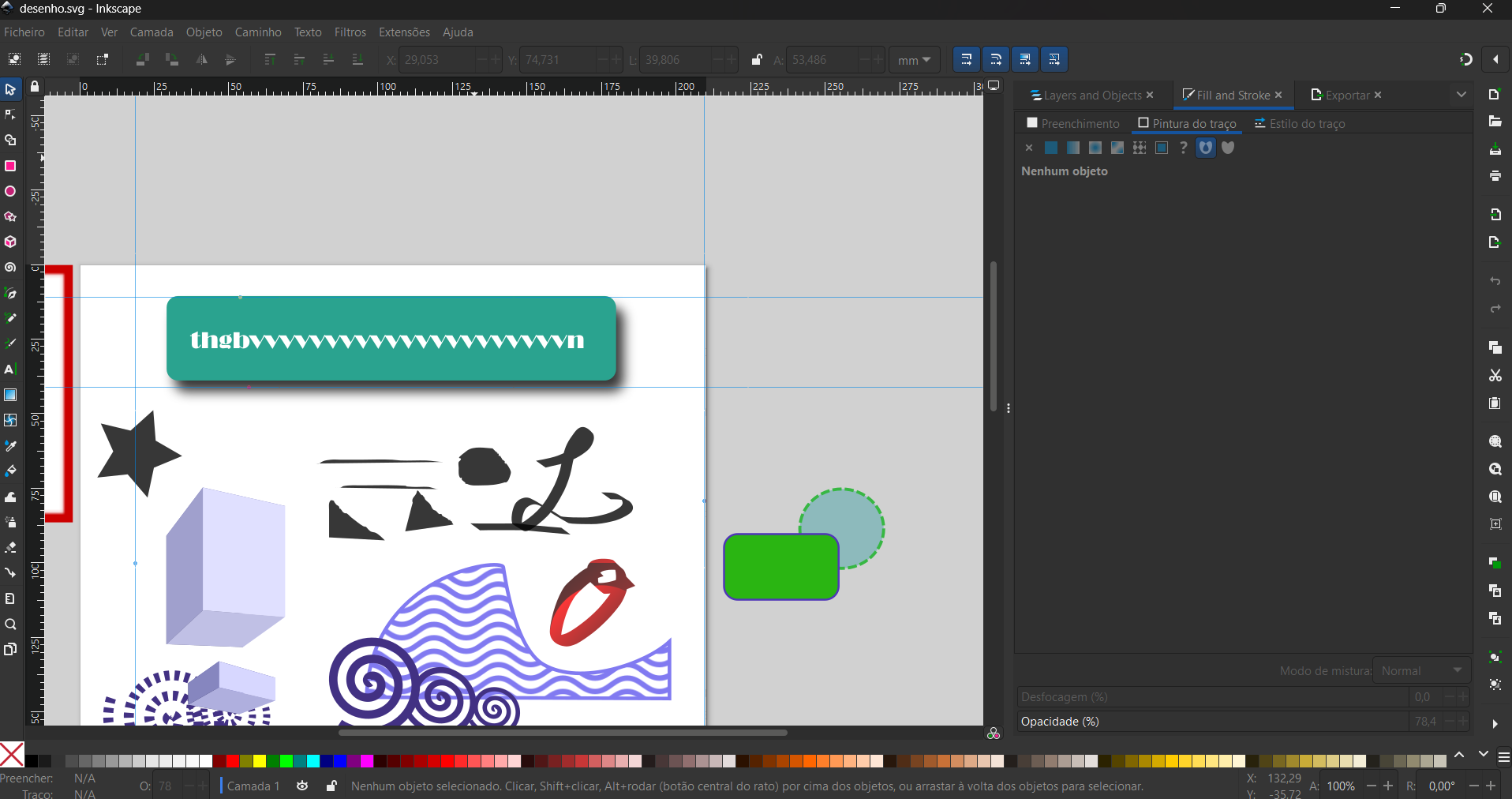The image size is (1512, 799).
Task: Flip selection horizontally
Action: click(202, 59)
